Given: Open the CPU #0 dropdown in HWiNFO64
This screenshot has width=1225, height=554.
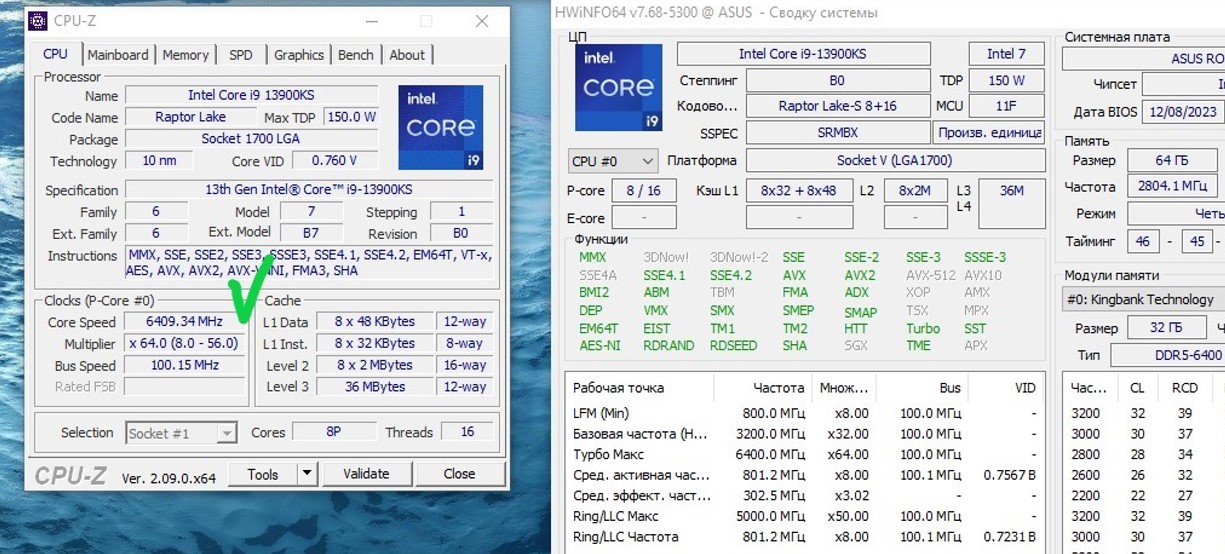Looking at the screenshot, I should 613,160.
